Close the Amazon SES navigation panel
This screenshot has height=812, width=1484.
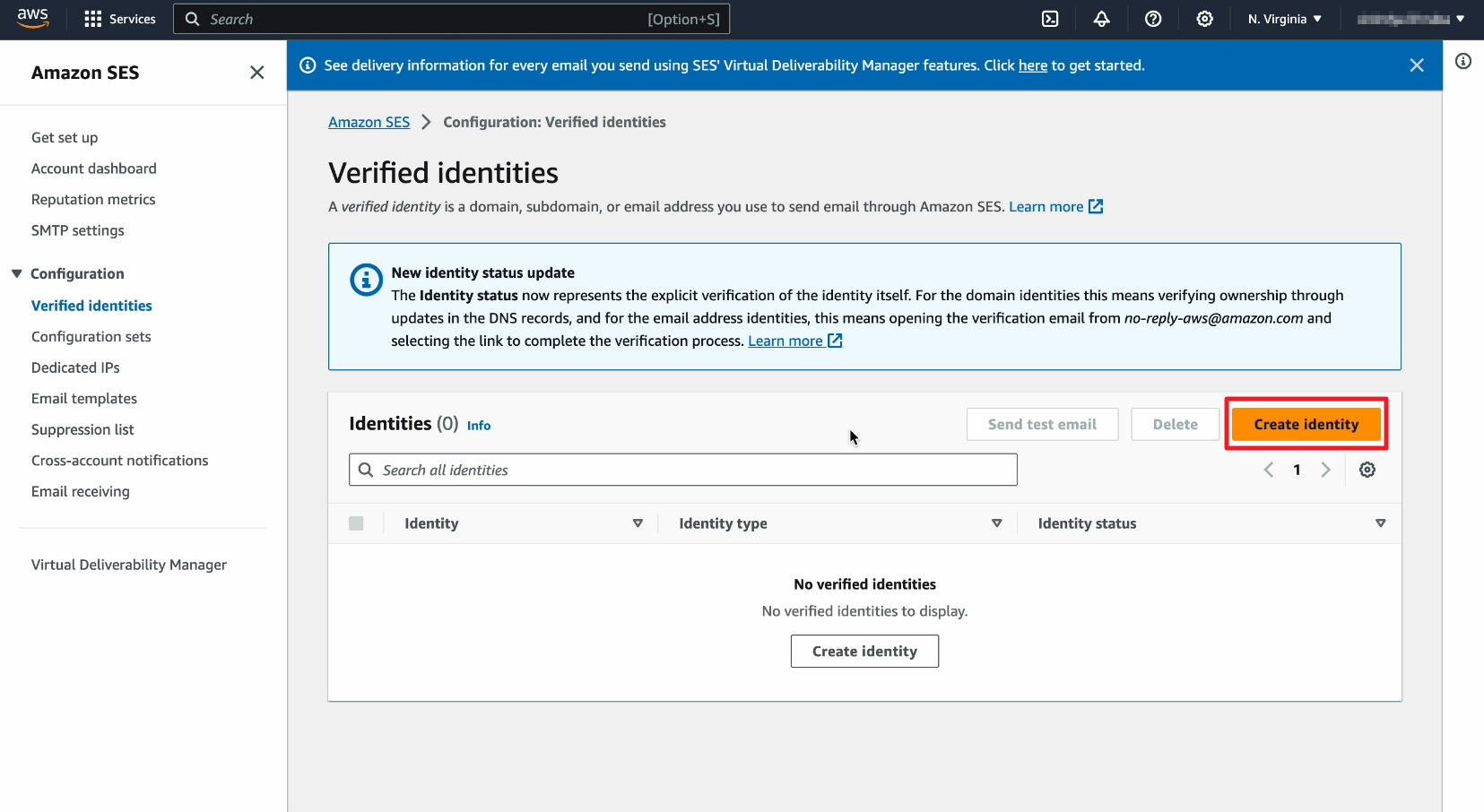(256, 73)
